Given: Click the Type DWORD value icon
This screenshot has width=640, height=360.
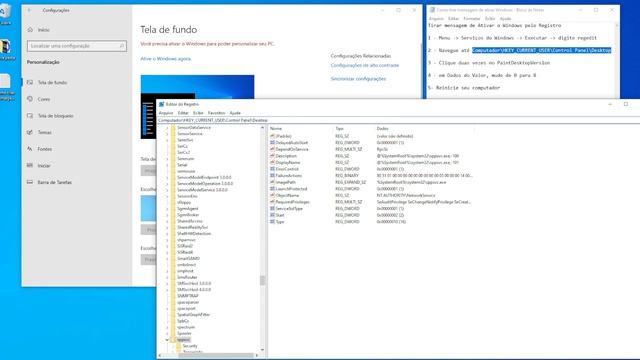Looking at the screenshot, I should (x=272, y=222).
